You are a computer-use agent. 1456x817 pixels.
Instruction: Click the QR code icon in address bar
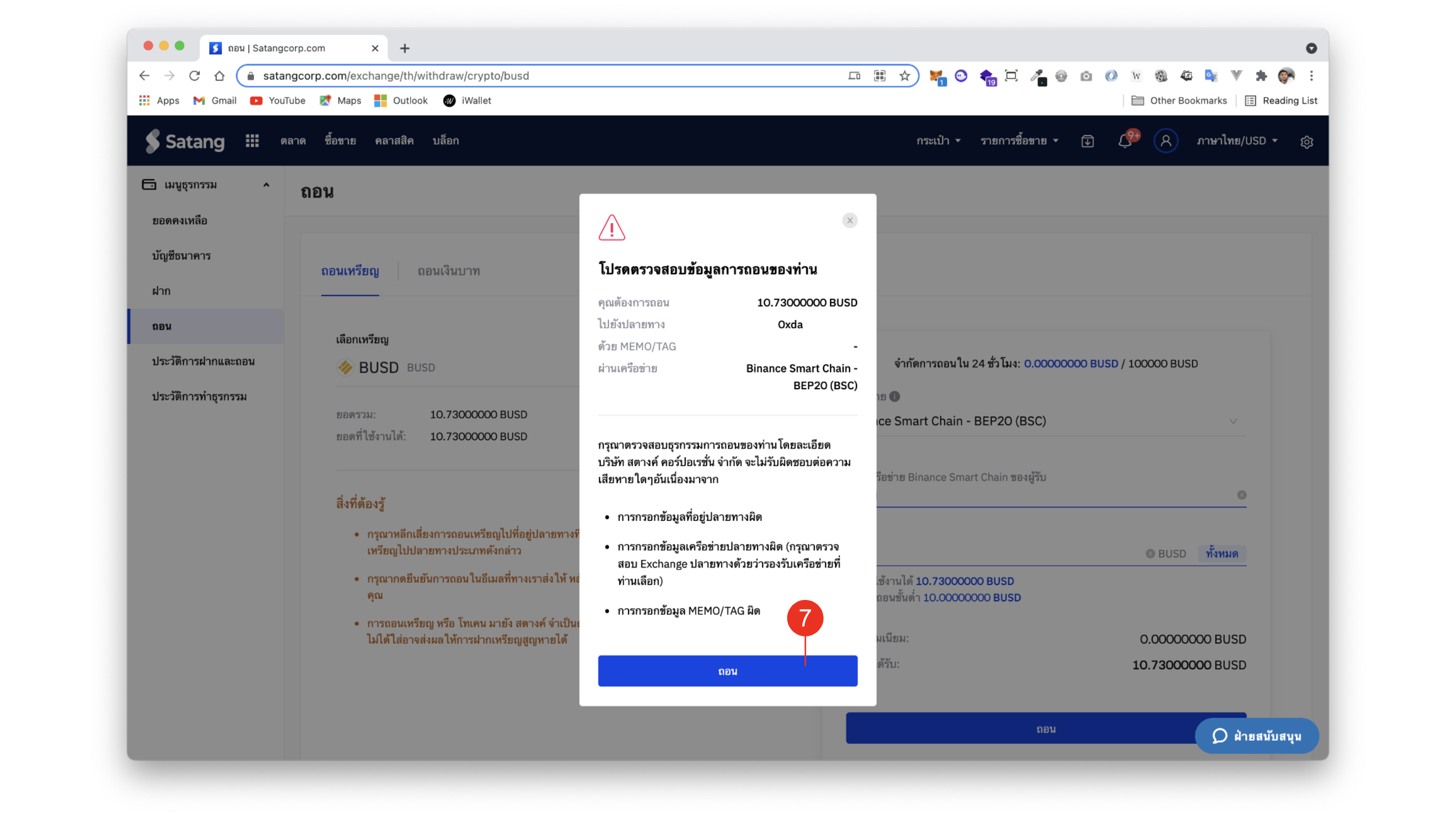880,76
